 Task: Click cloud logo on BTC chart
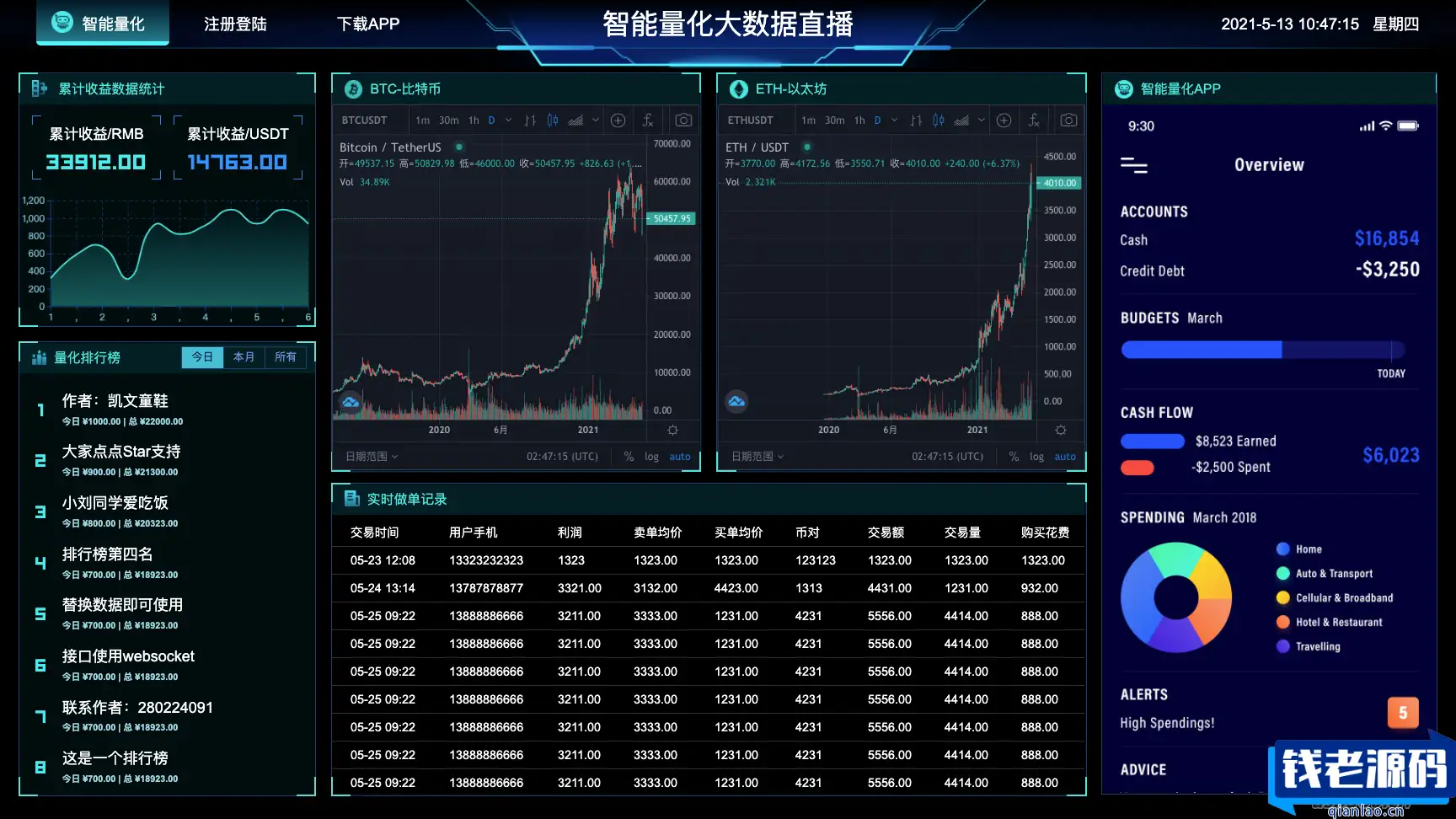click(351, 402)
